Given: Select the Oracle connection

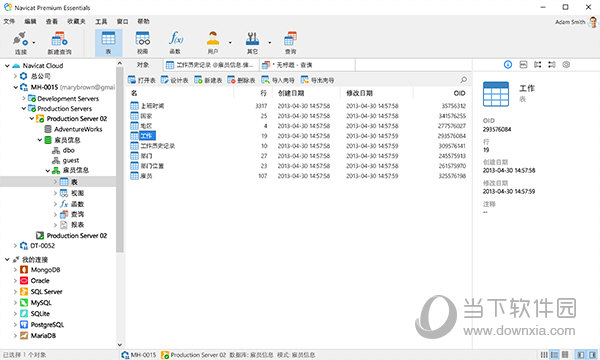Looking at the screenshot, I should click(x=40, y=280).
